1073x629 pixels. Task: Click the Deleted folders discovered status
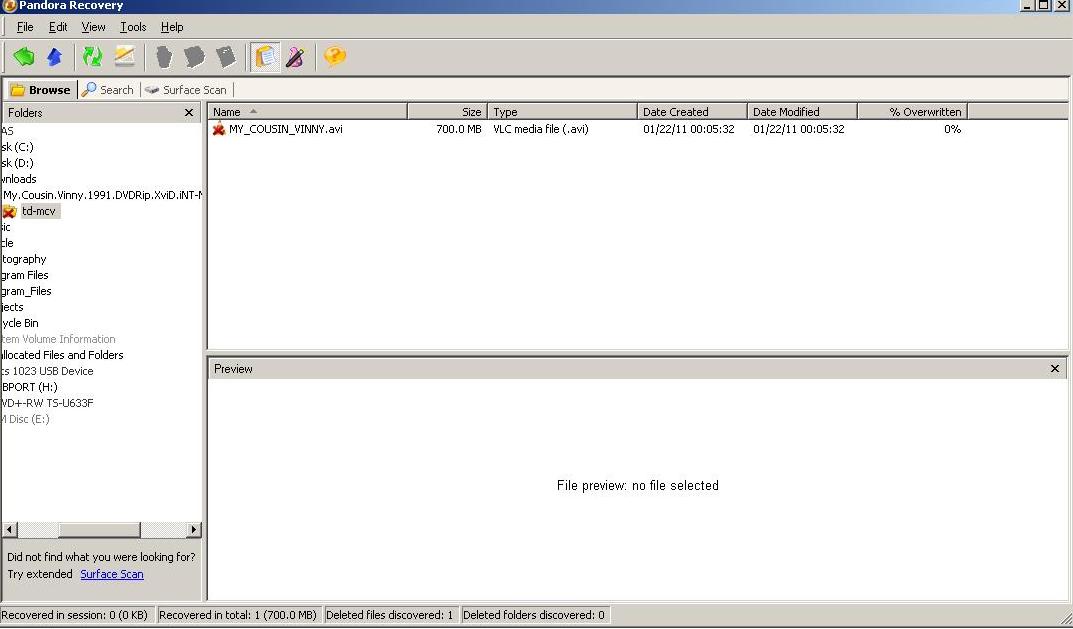(x=534, y=615)
